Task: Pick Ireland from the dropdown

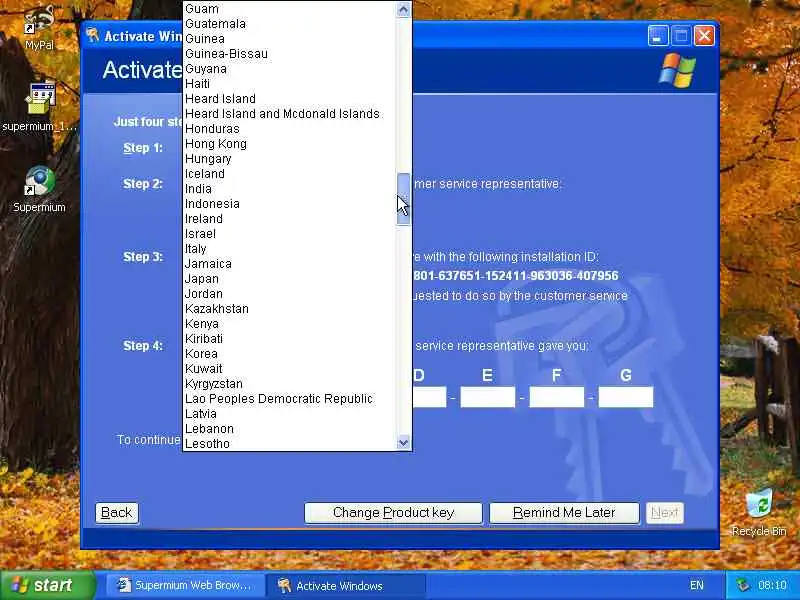Action: pos(290,219)
